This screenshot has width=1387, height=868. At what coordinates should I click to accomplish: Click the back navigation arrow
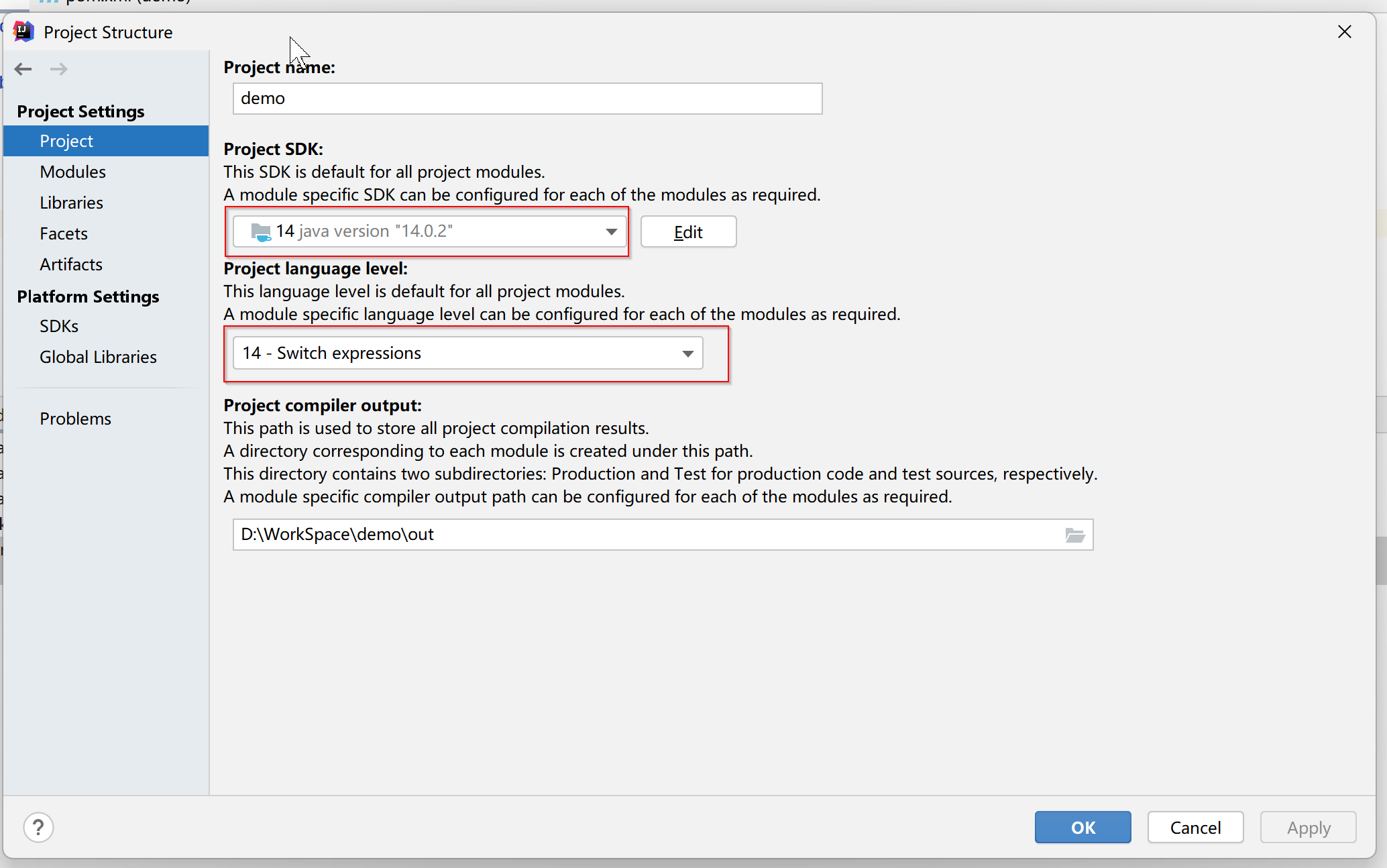pyautogui.click(x=23, y=69)
